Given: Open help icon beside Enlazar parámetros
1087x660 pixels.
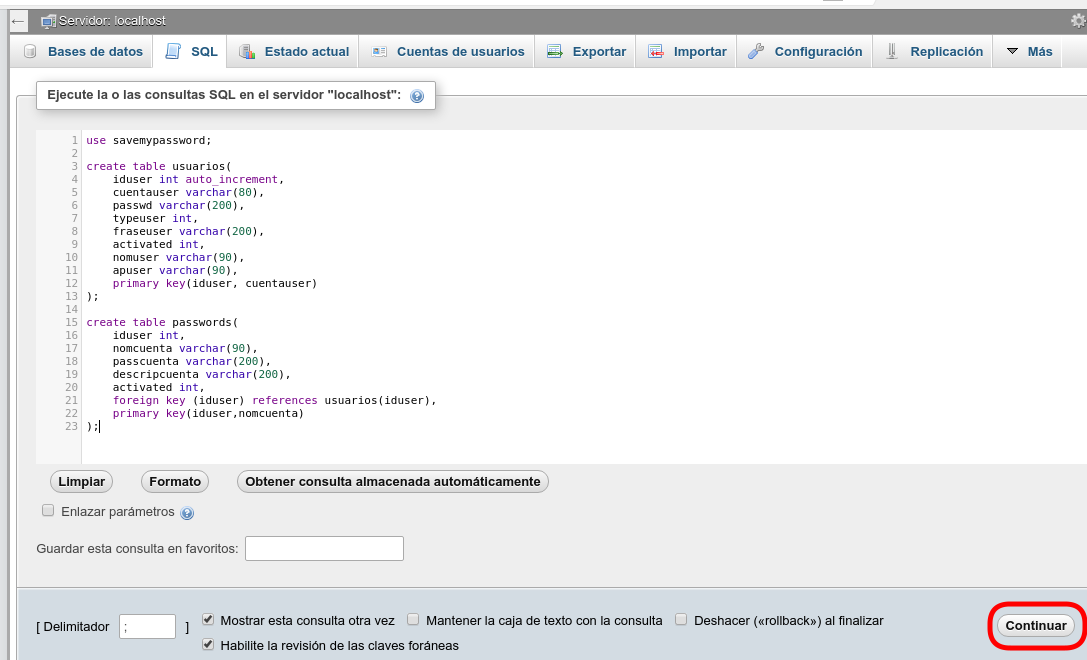Looking at the screenshot, I should 187,513.
